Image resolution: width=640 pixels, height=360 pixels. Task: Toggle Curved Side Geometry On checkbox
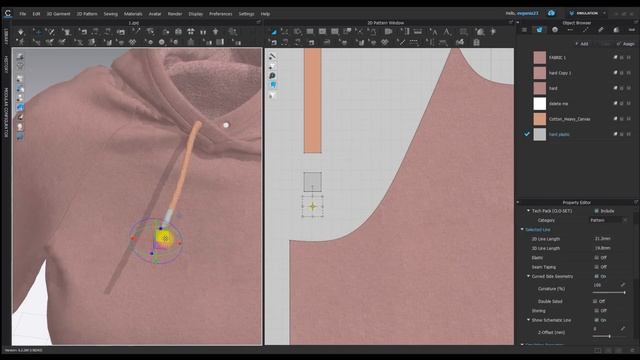(596, 276)
